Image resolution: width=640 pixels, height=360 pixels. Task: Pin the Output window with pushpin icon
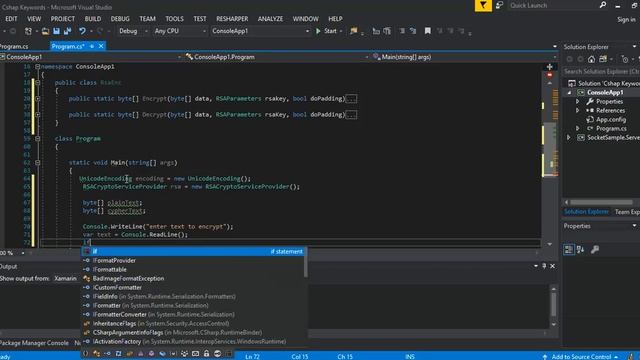click(x=544, y=266)
